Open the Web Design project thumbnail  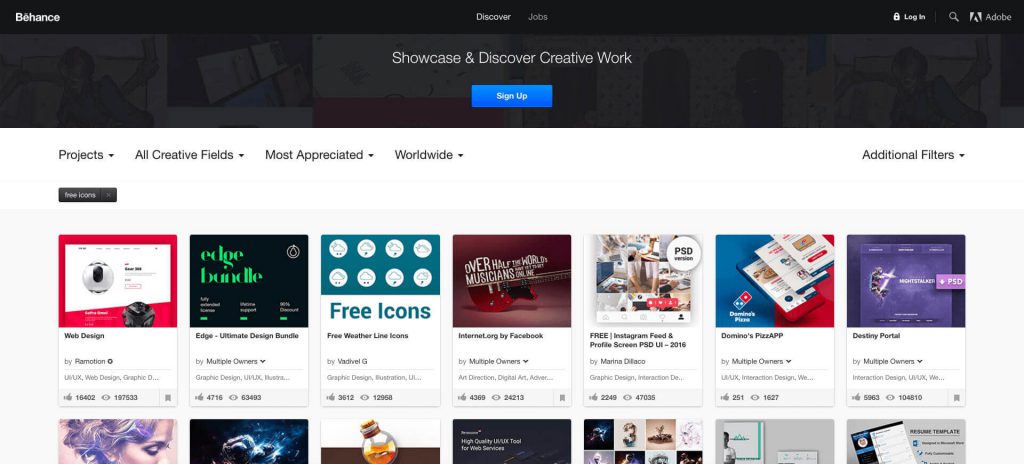pyautogui.click(x=118, y=281)
